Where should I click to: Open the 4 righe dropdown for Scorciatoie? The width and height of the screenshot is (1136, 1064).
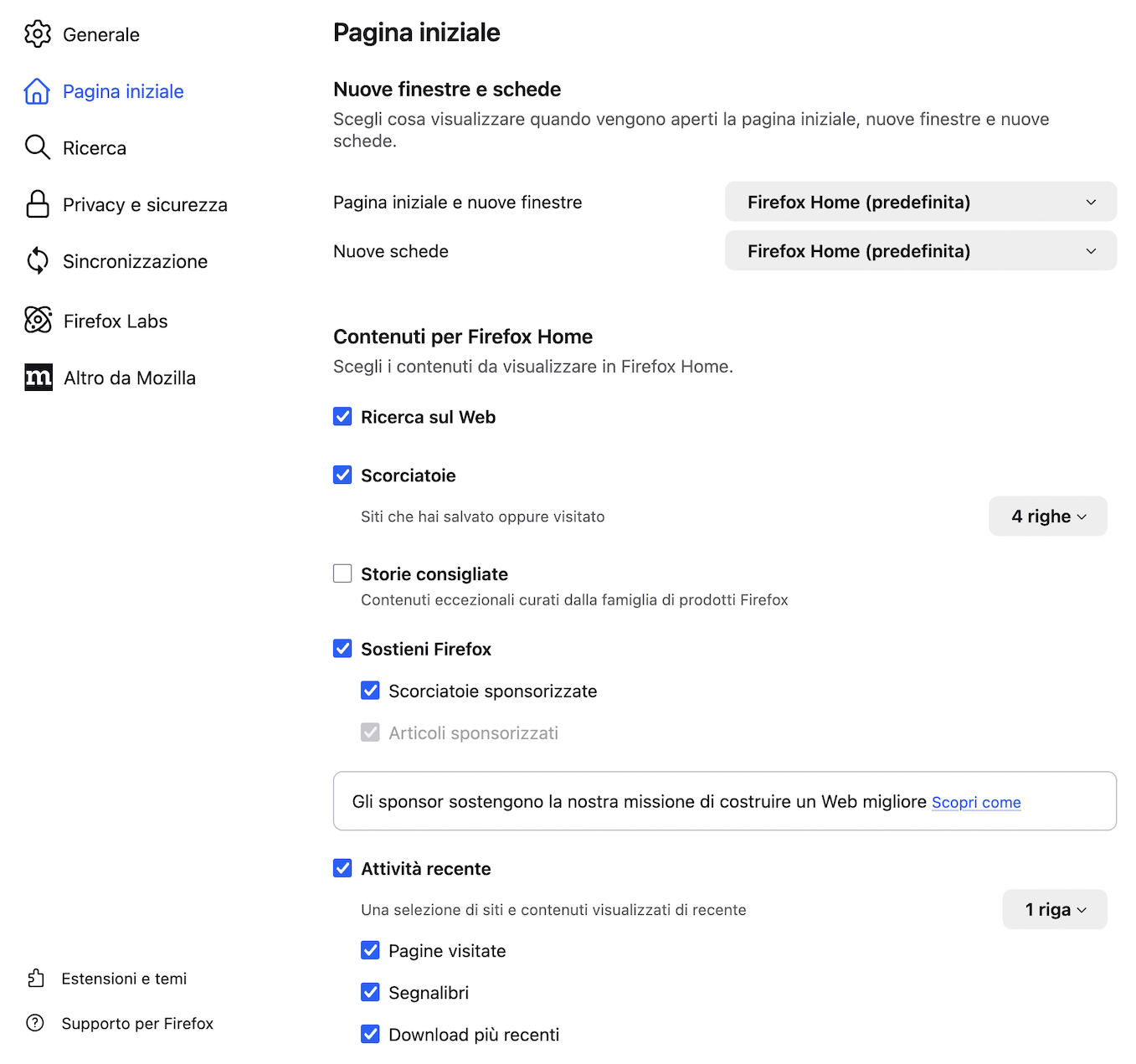click(x=1047, y=516)
